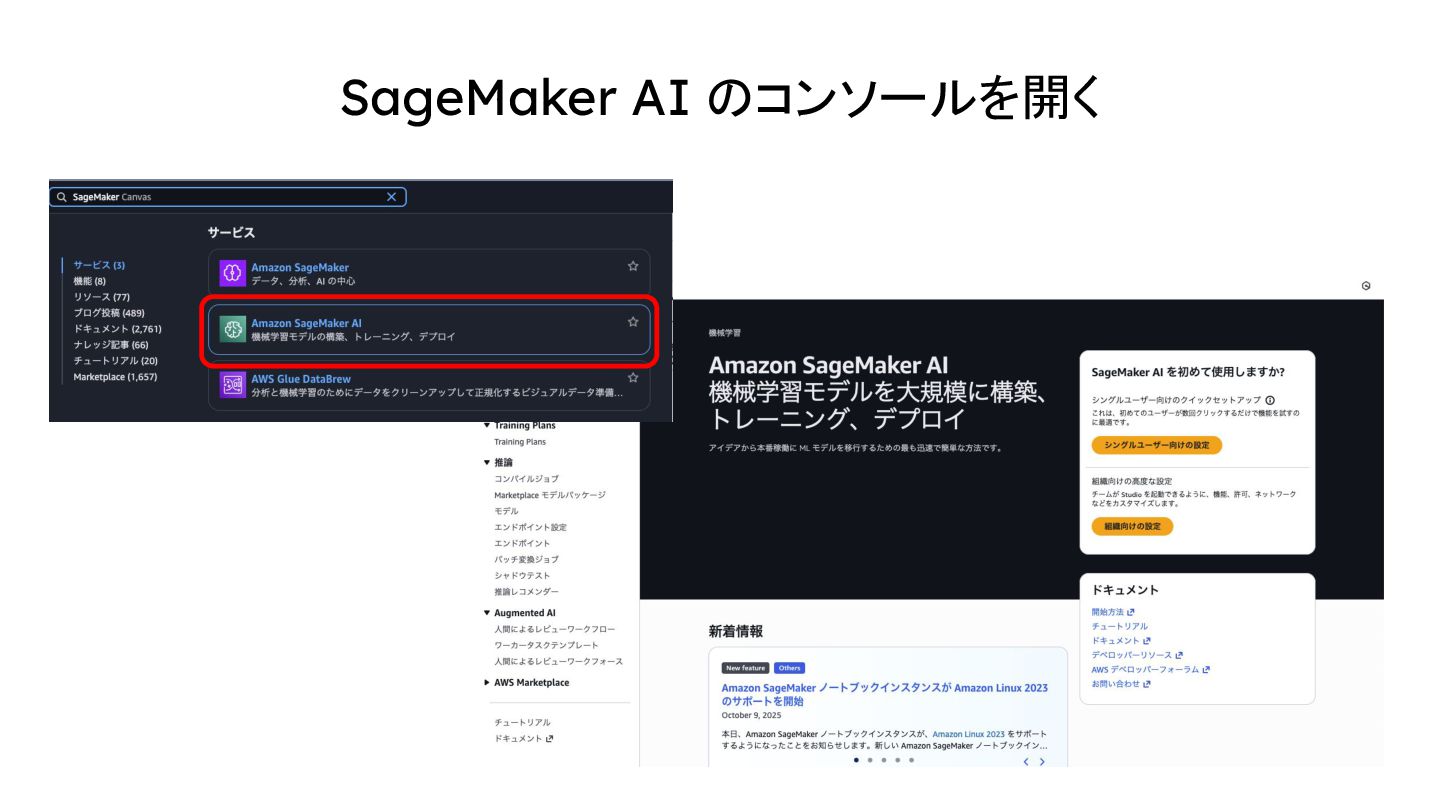Viewport: 1440px width, 810px height.
Task: Open コンパイルジョブ in the sidebar
Action: point(526,479)
